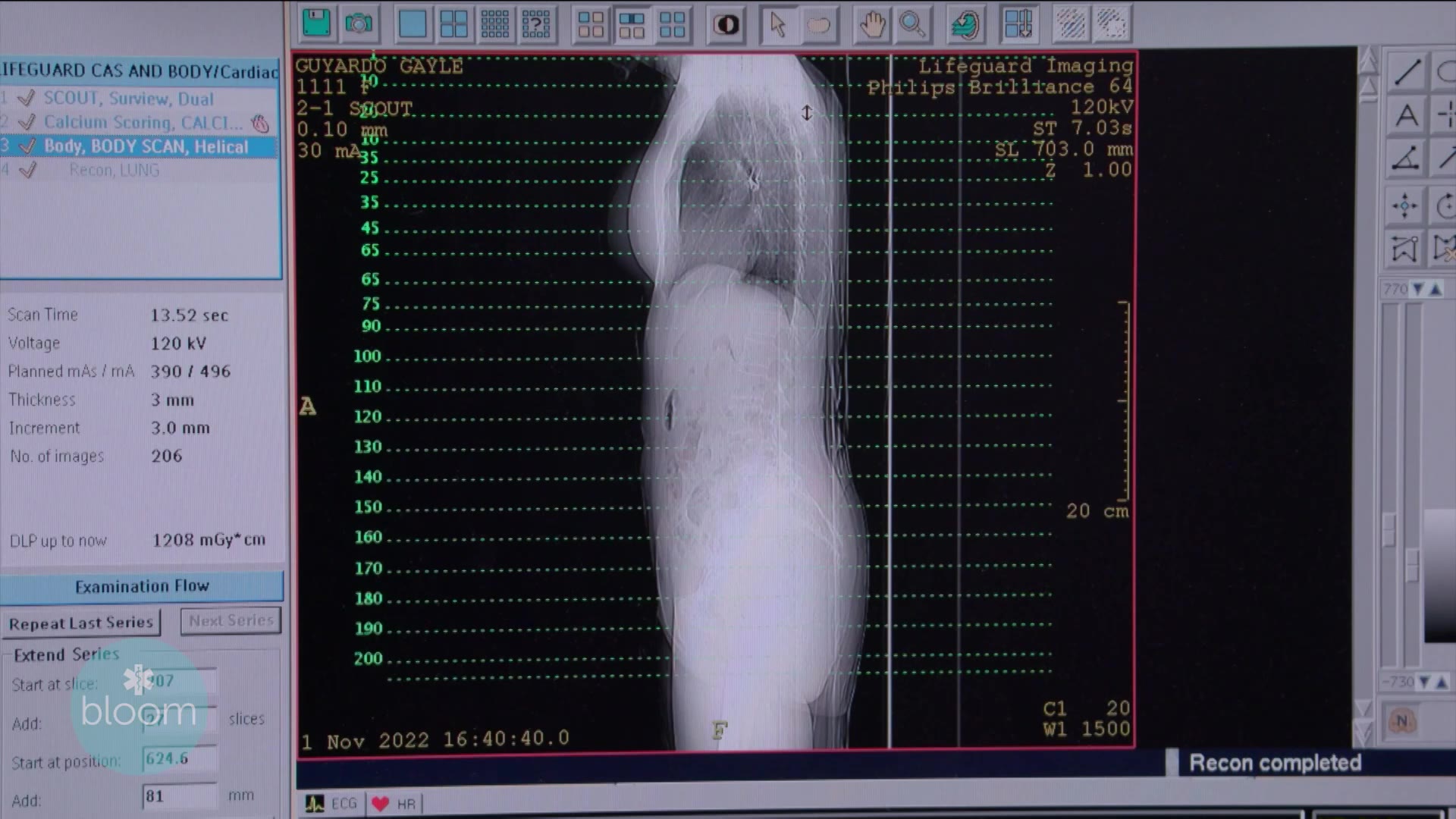Activate the invert contrast icon

(x=725, y=24)
